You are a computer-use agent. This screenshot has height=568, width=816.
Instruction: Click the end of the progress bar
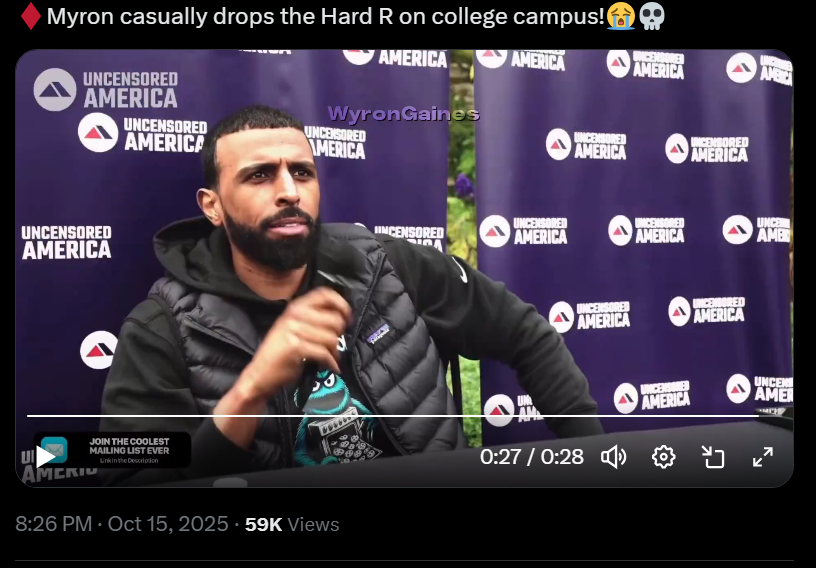click(x=758, y=415)
